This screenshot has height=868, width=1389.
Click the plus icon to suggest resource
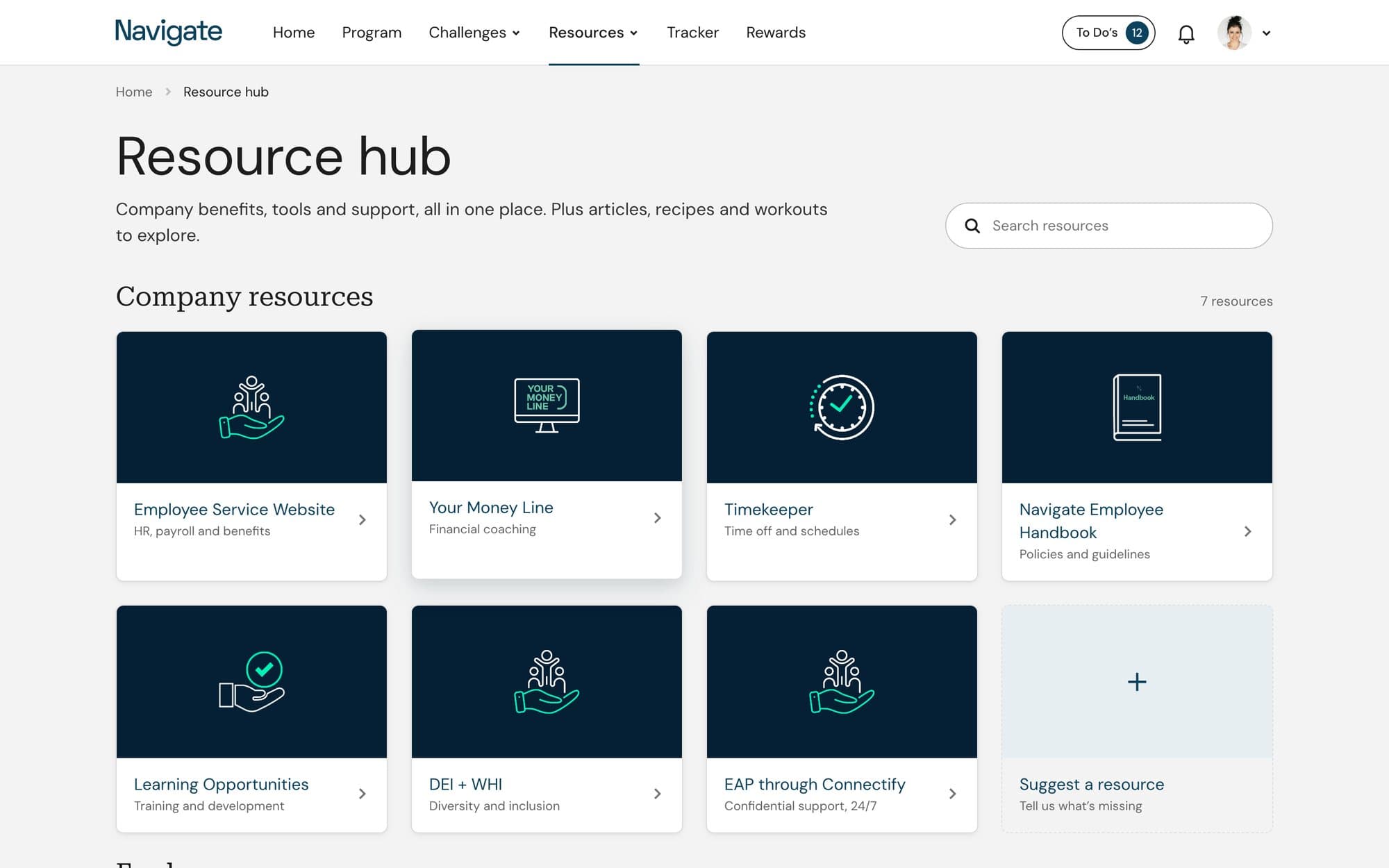point(1137,682)
